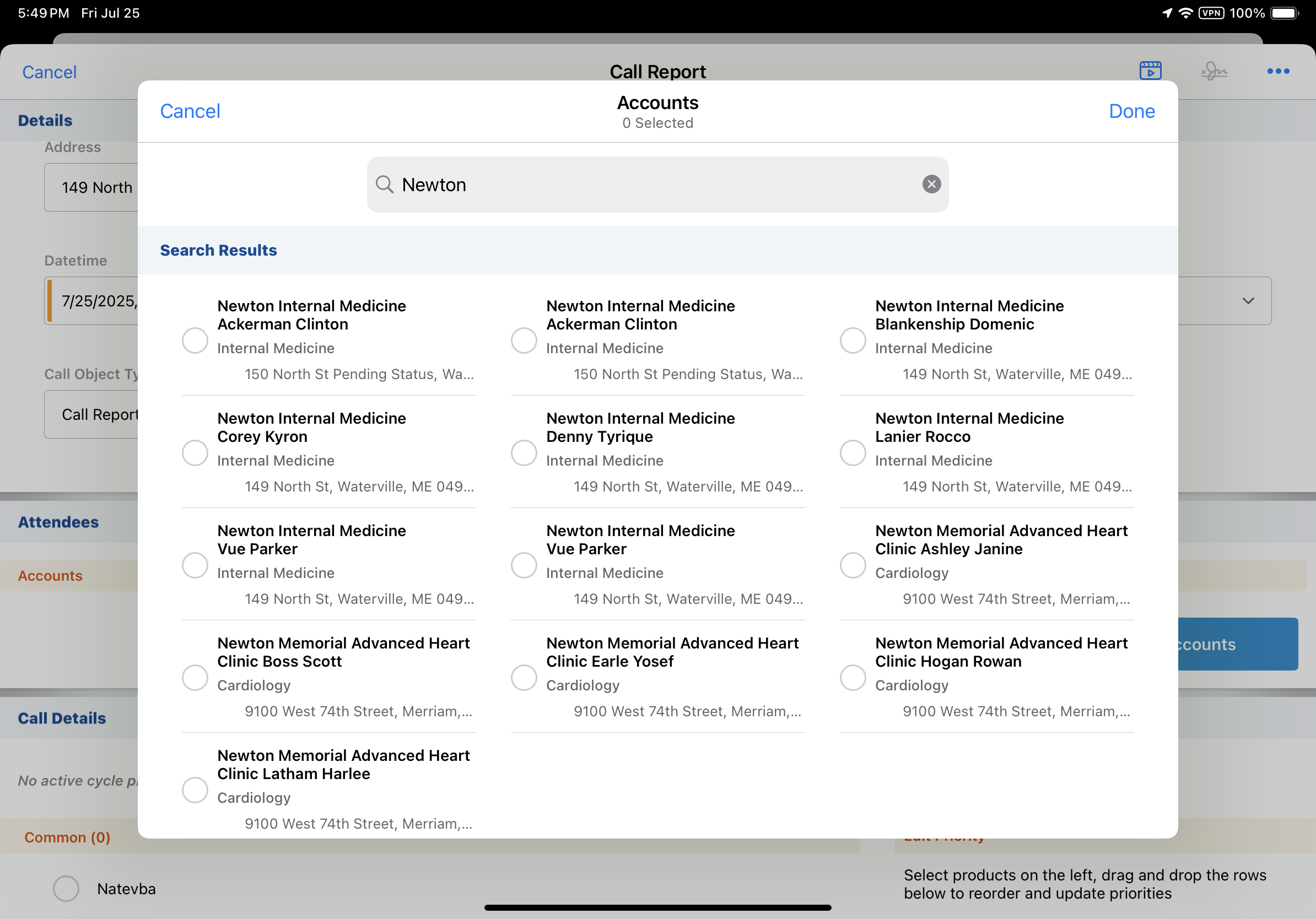Open the media player icon in header
This screenshot has width=1316, height=919.
[x=1150, y=71]
